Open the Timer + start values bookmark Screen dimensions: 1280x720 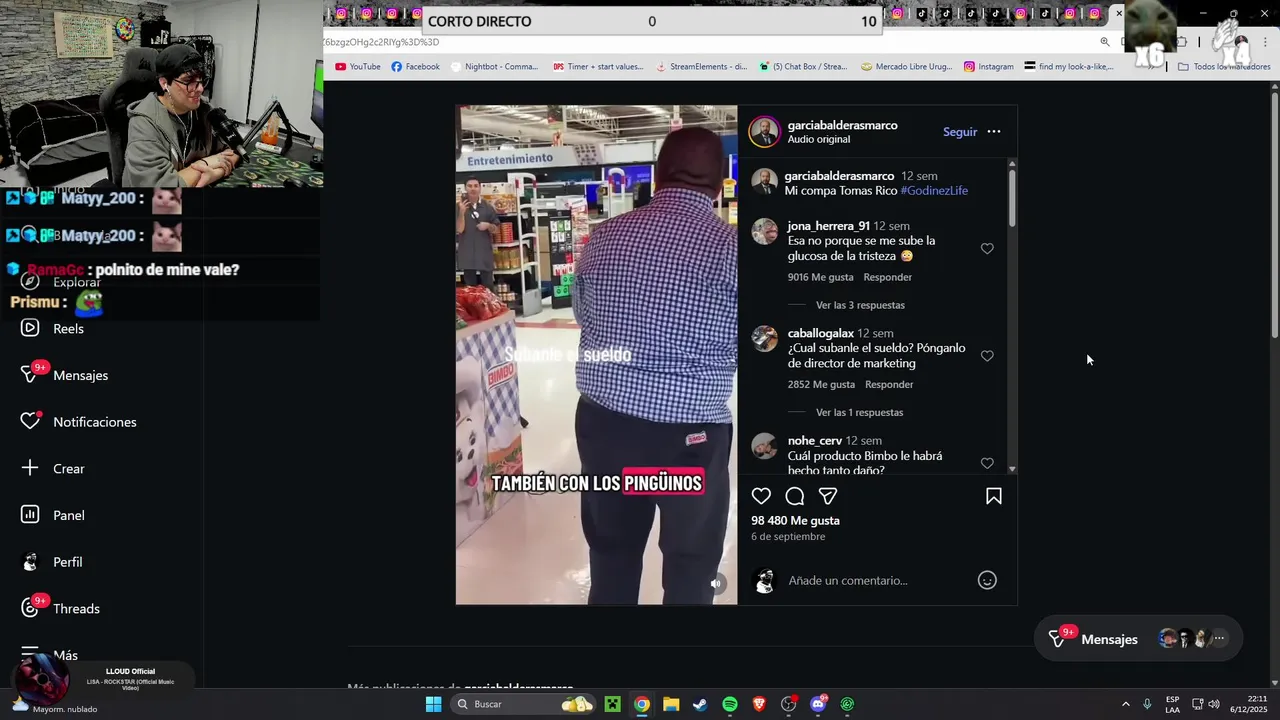coord(598,67)
